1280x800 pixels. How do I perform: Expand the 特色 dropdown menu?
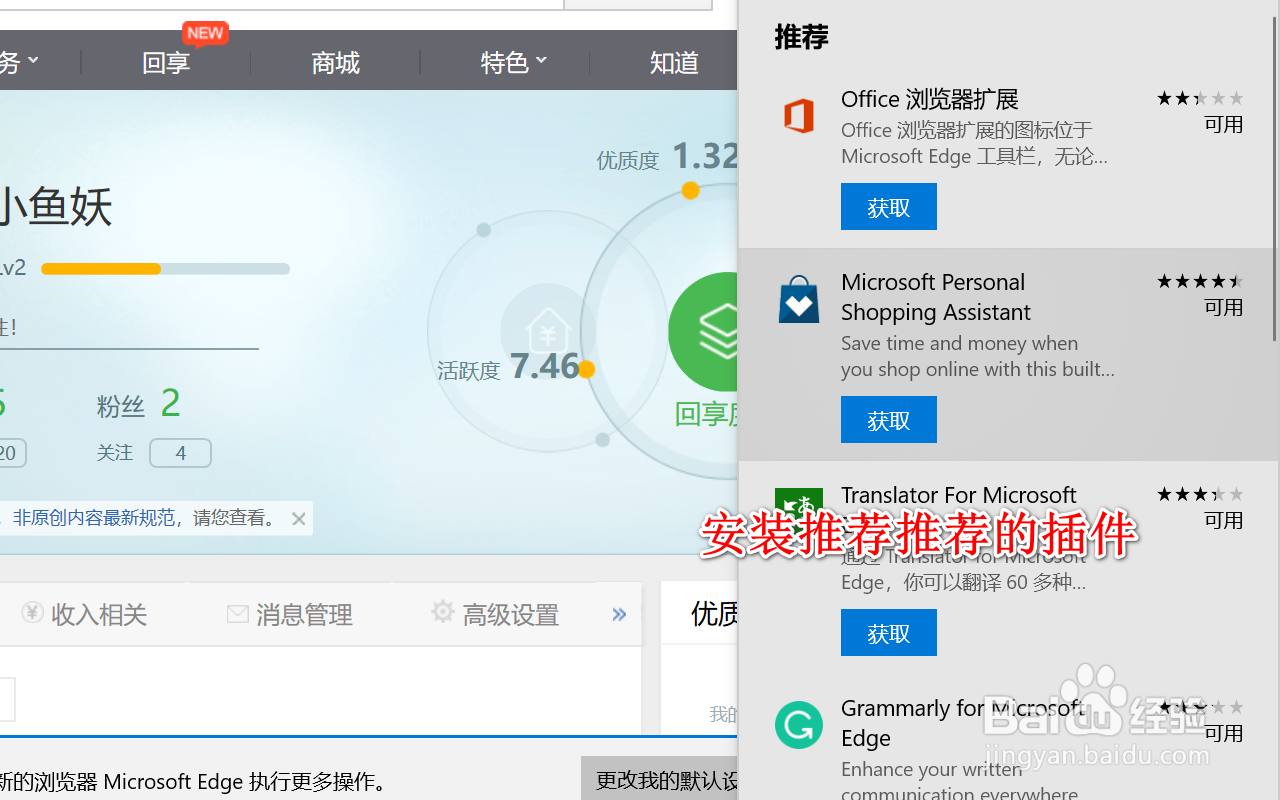(514, 63)
